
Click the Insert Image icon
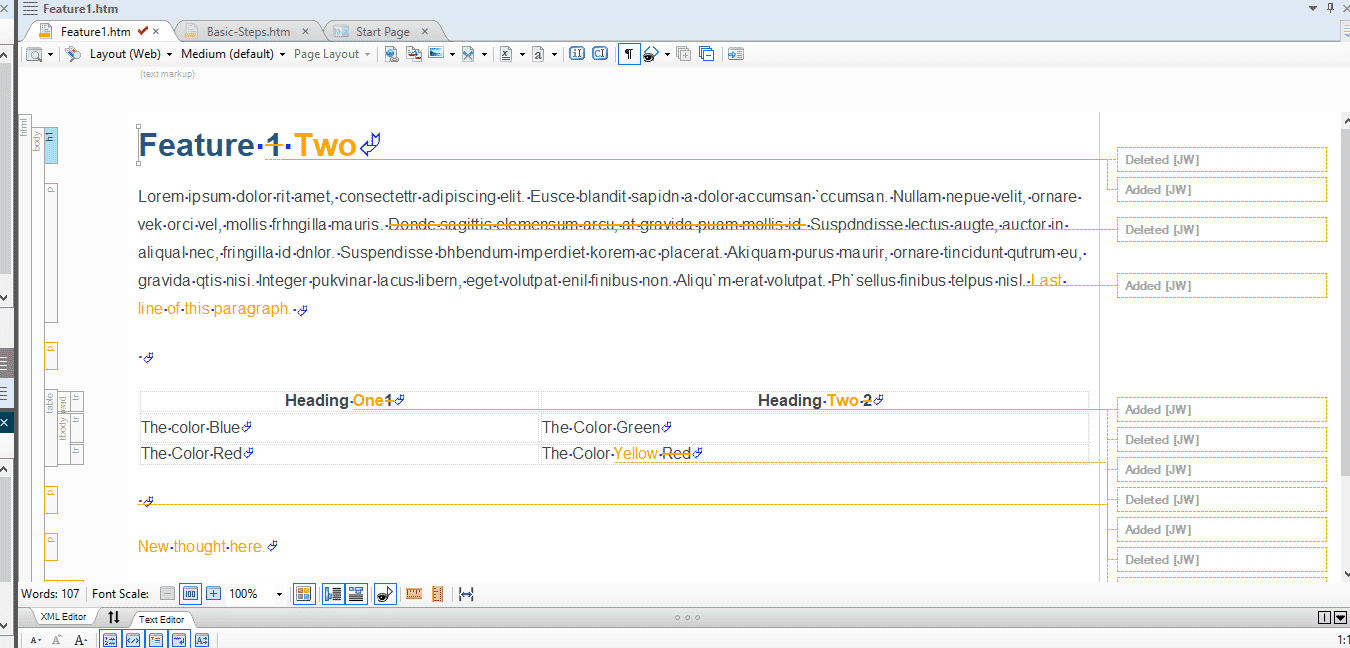coord(436,54)
